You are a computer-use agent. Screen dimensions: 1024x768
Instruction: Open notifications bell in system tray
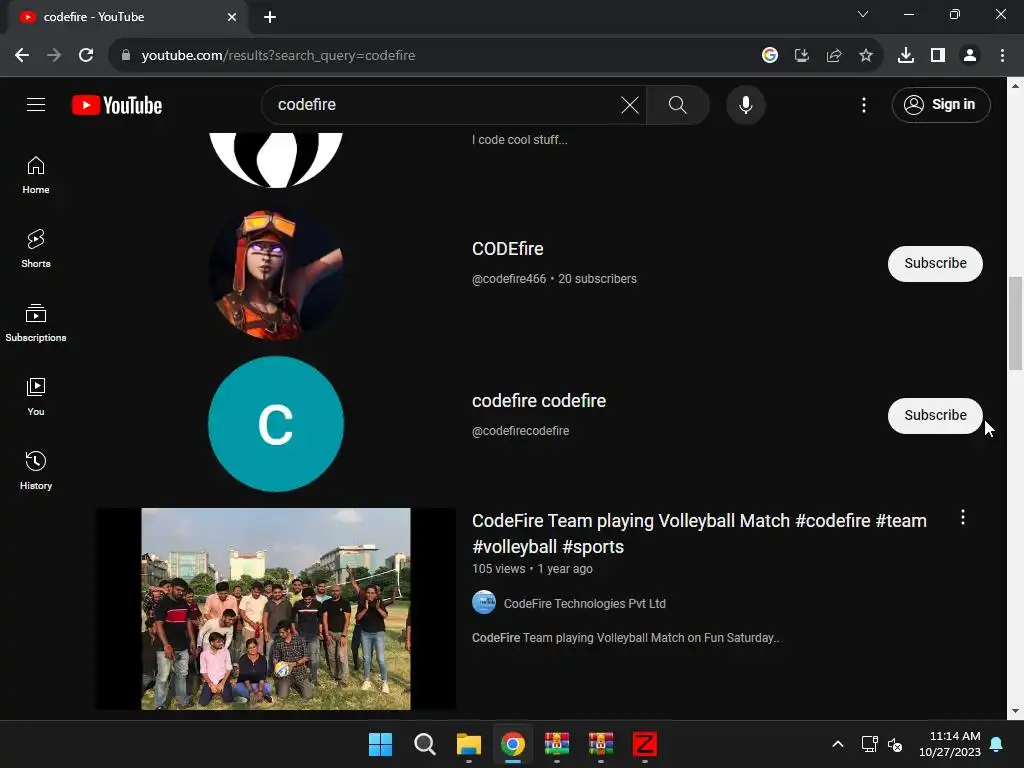[997, 744]
